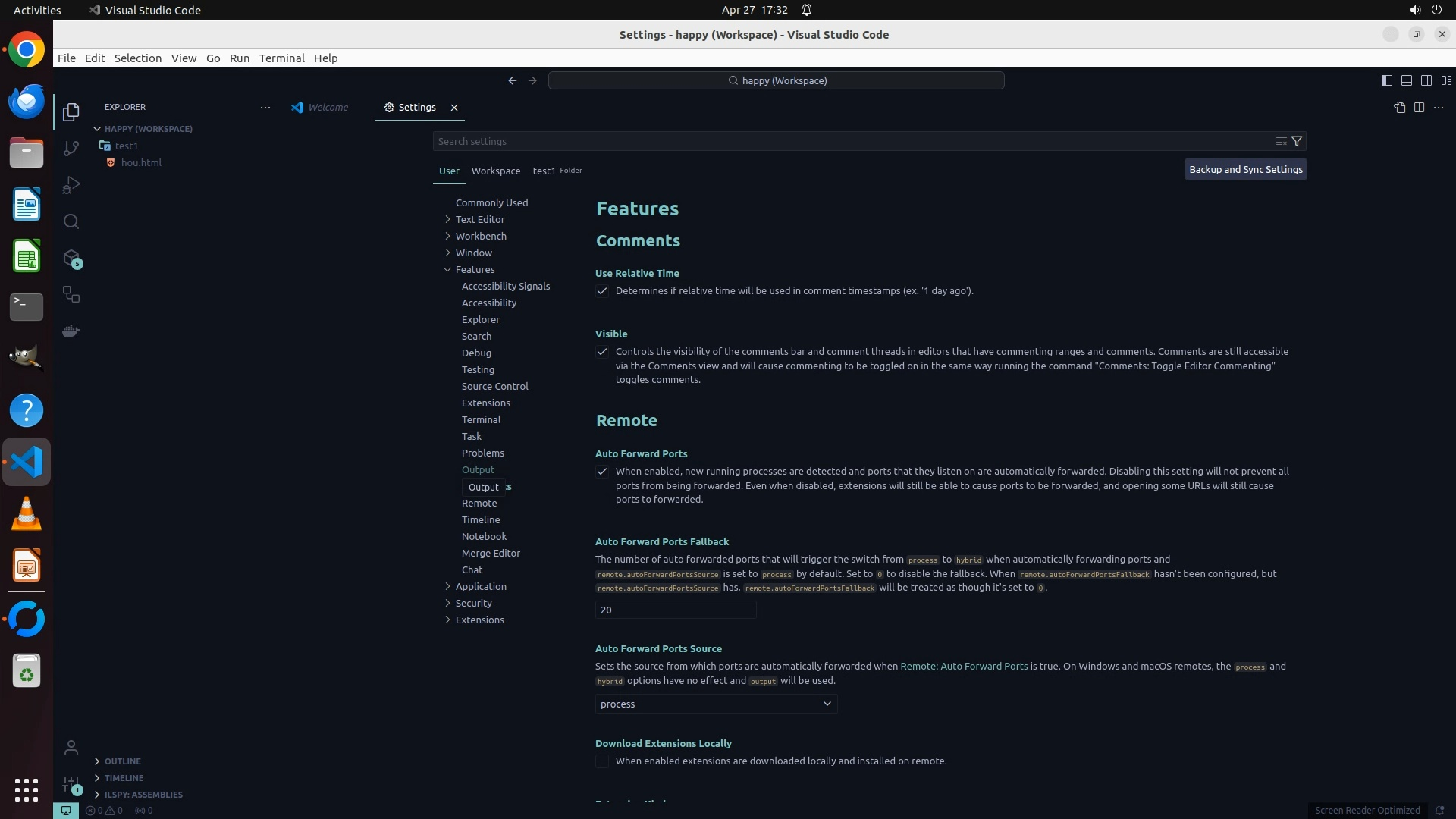Click the Backup and Sync Settings button
This screenshot has height=819, width=1456.
[x=1245, y=170]
